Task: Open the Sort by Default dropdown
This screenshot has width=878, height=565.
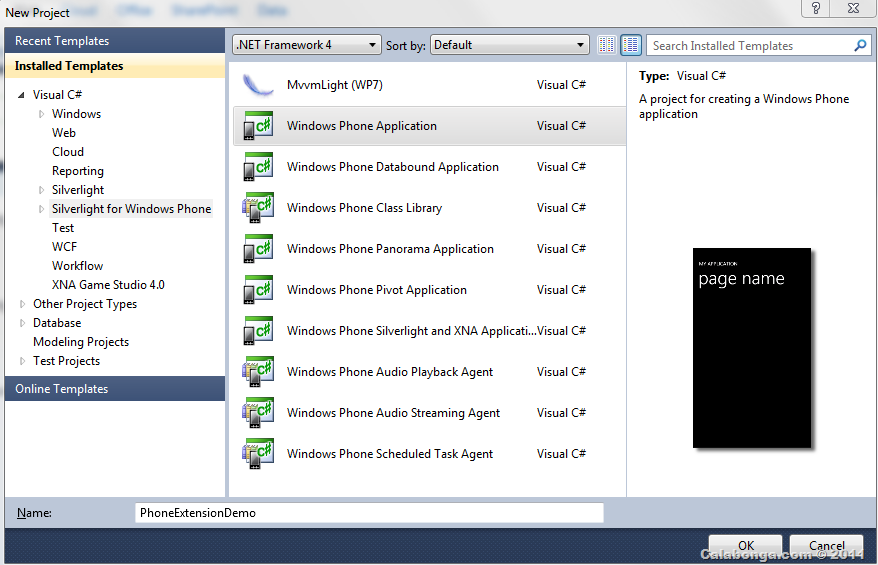Action: 510,45
